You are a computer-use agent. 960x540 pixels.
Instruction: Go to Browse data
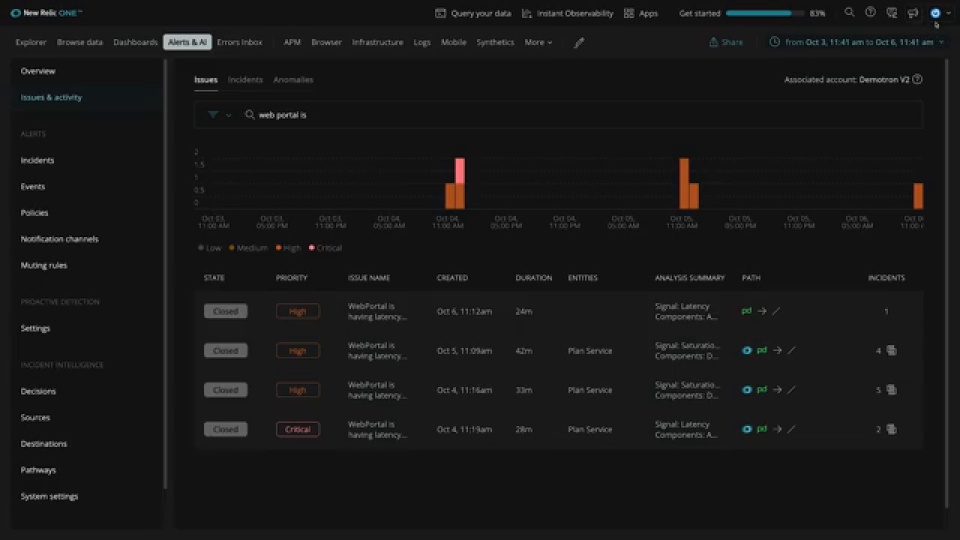[80, 42]
